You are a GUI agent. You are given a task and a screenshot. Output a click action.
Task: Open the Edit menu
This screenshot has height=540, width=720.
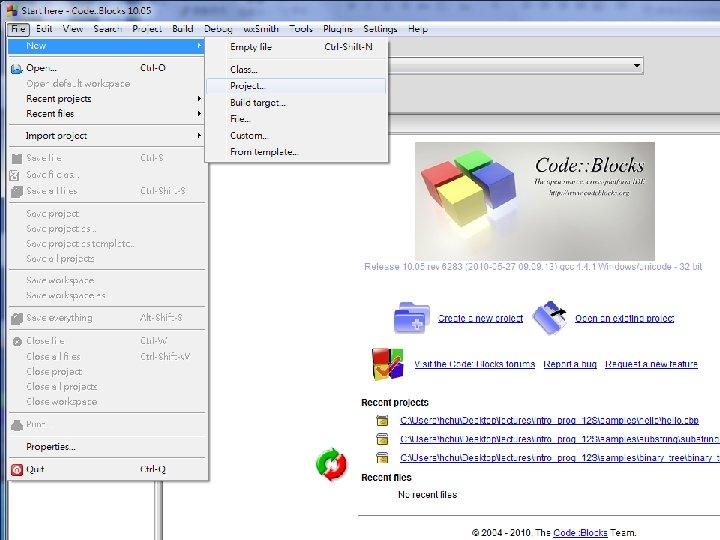click(x=44, y=29)
